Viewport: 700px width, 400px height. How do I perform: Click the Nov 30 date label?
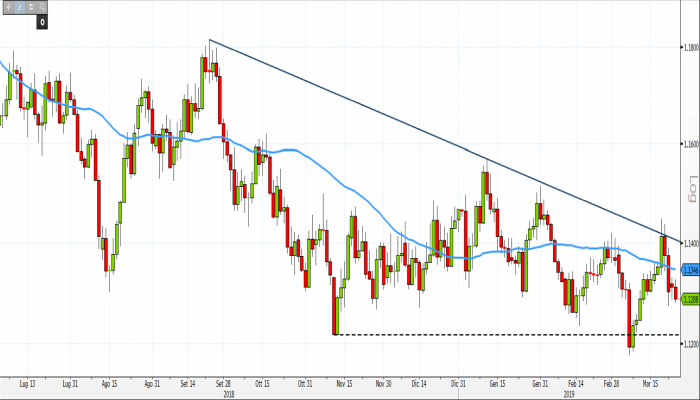point(383,384)
